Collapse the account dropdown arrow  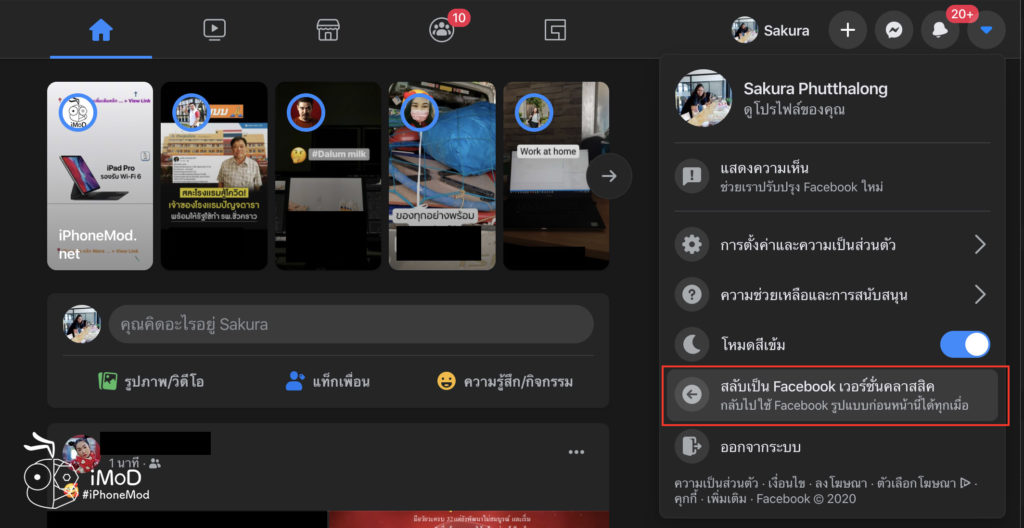pyautogui.click(x=987, y=30)
